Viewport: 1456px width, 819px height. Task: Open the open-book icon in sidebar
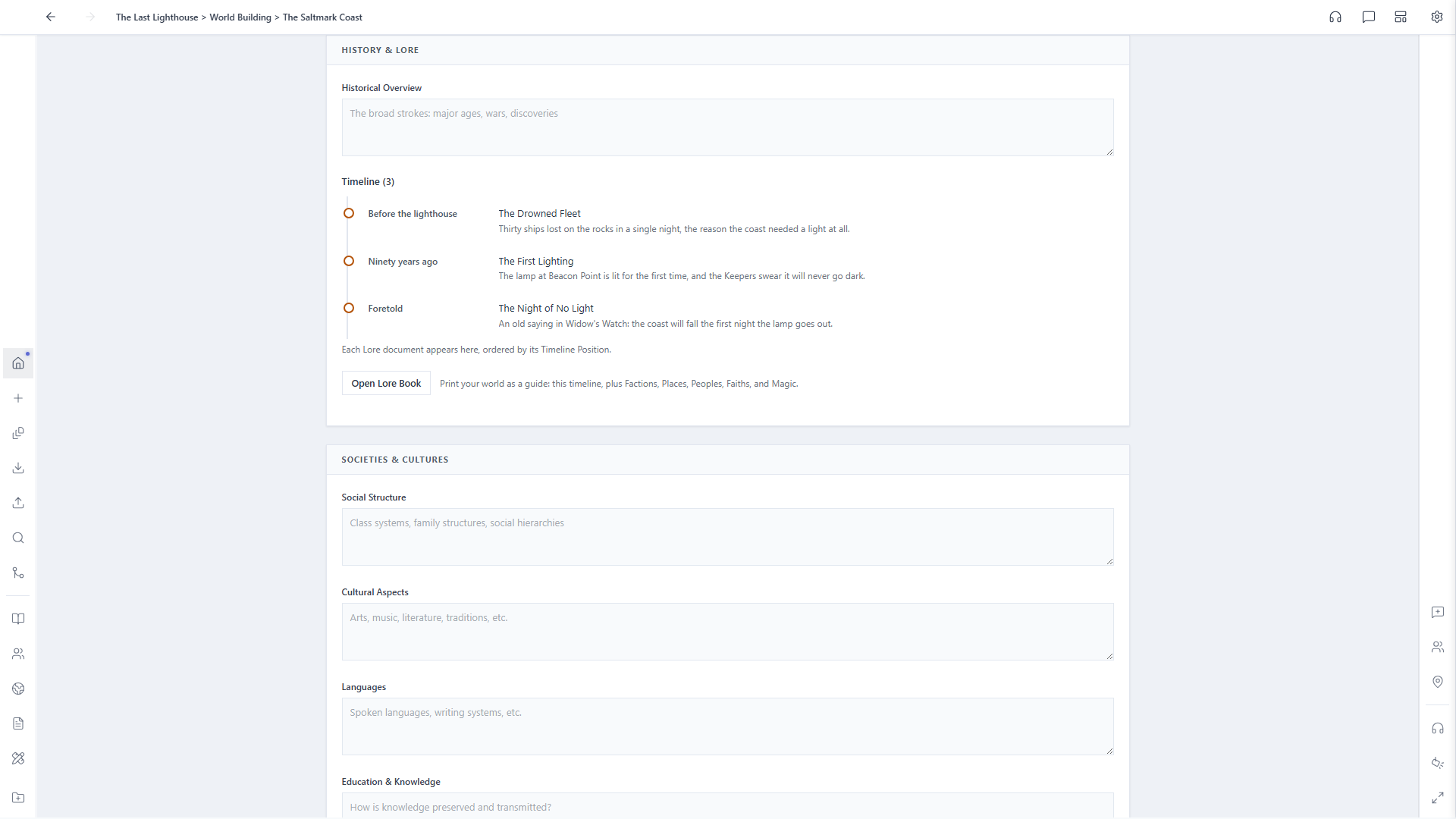pos(18,619)
